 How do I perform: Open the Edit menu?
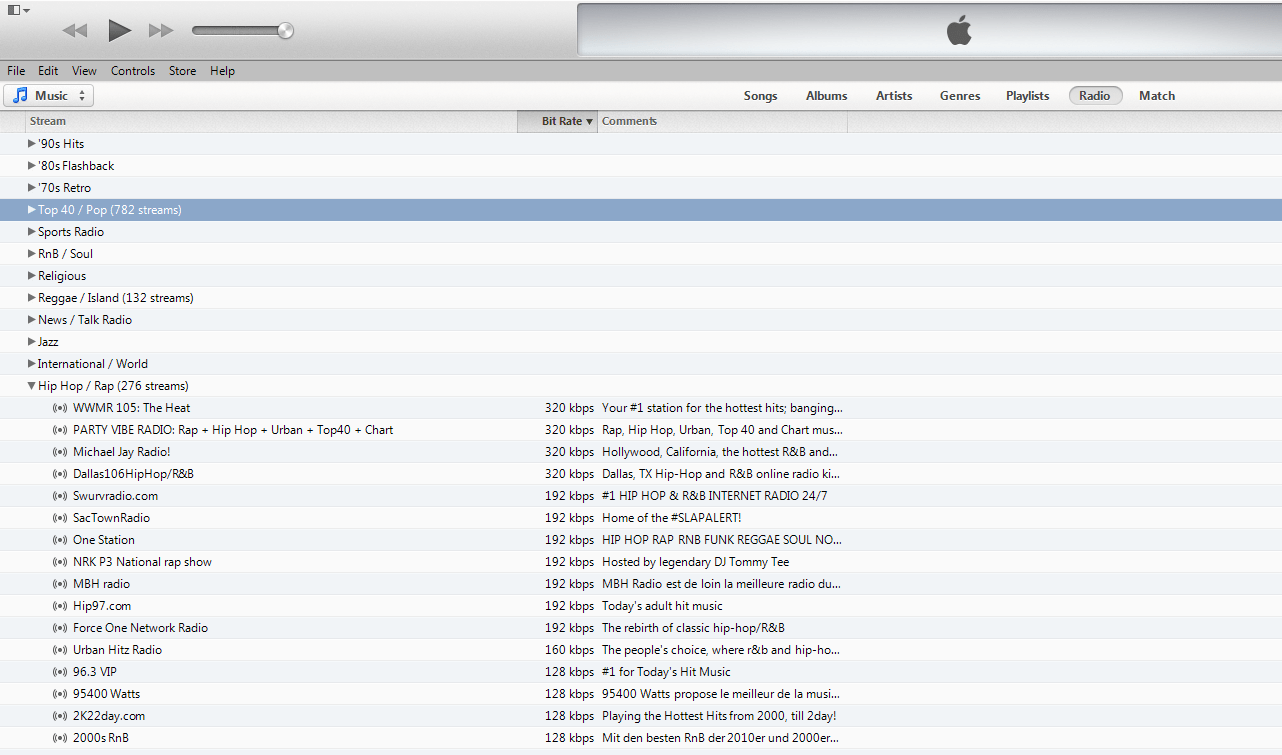pyautogui.click(x=48, y=71)
